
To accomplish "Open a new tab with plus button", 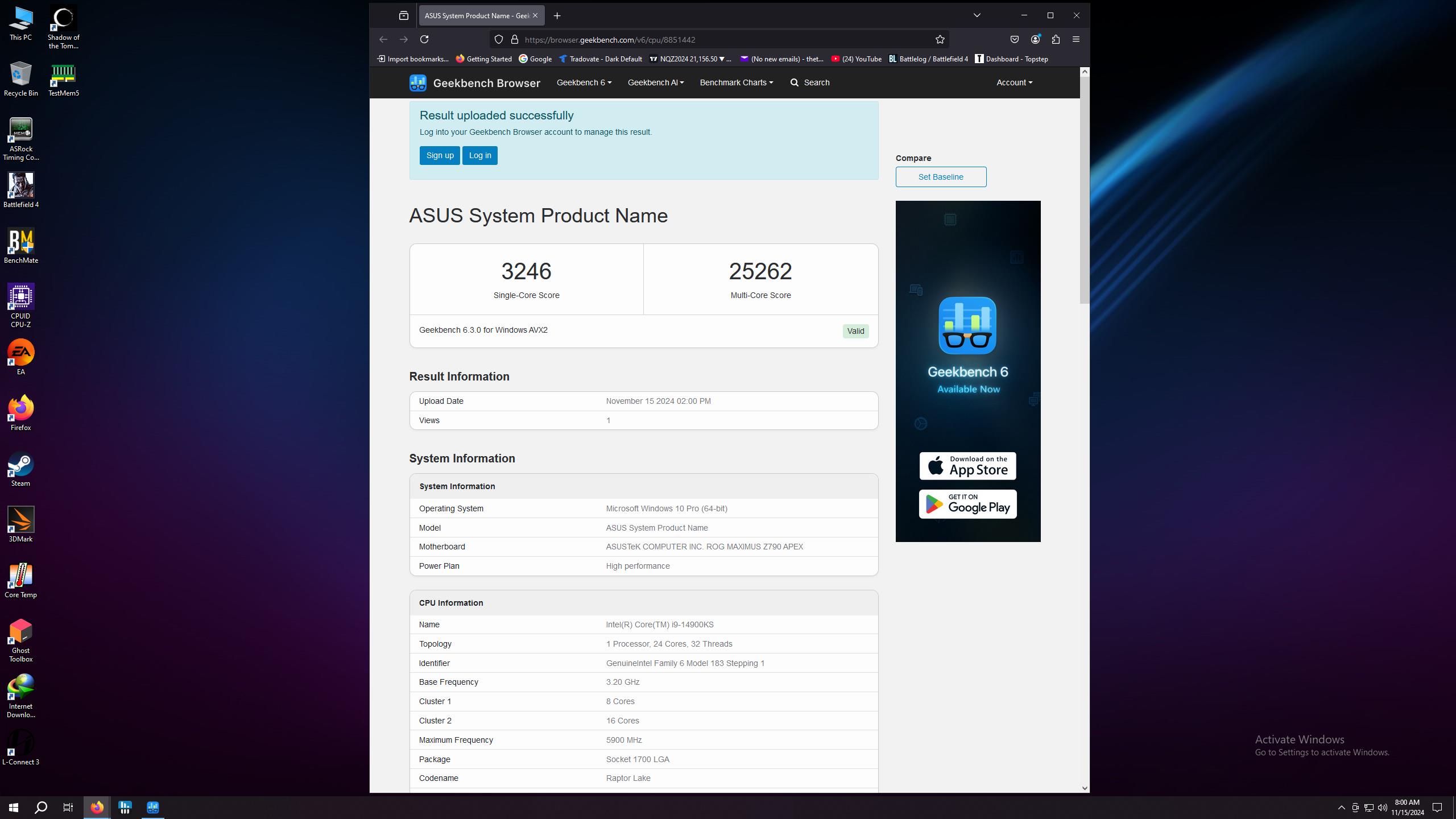I will pos(557,15).
